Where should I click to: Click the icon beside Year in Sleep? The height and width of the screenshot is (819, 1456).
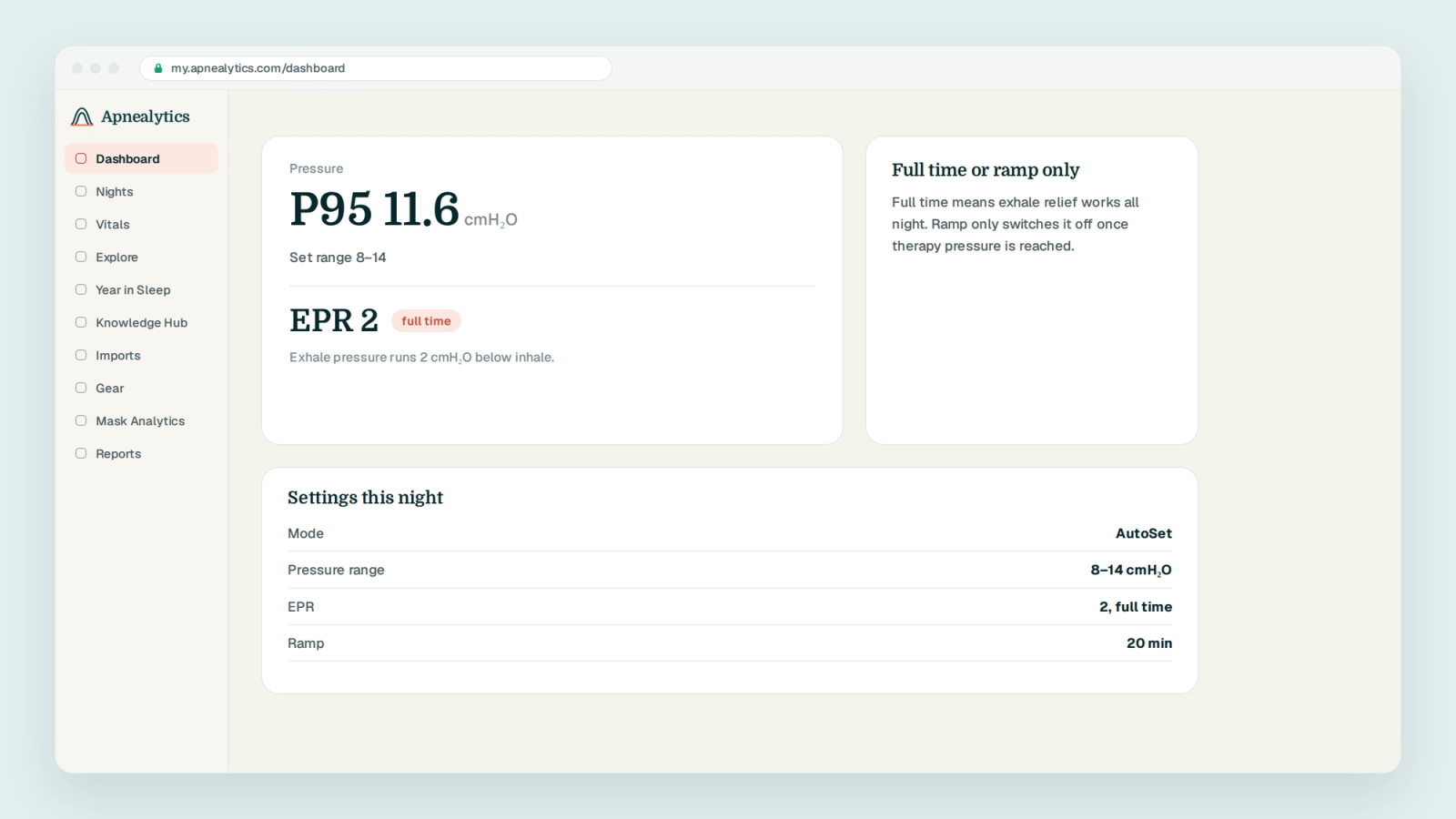tap(81, 289)
